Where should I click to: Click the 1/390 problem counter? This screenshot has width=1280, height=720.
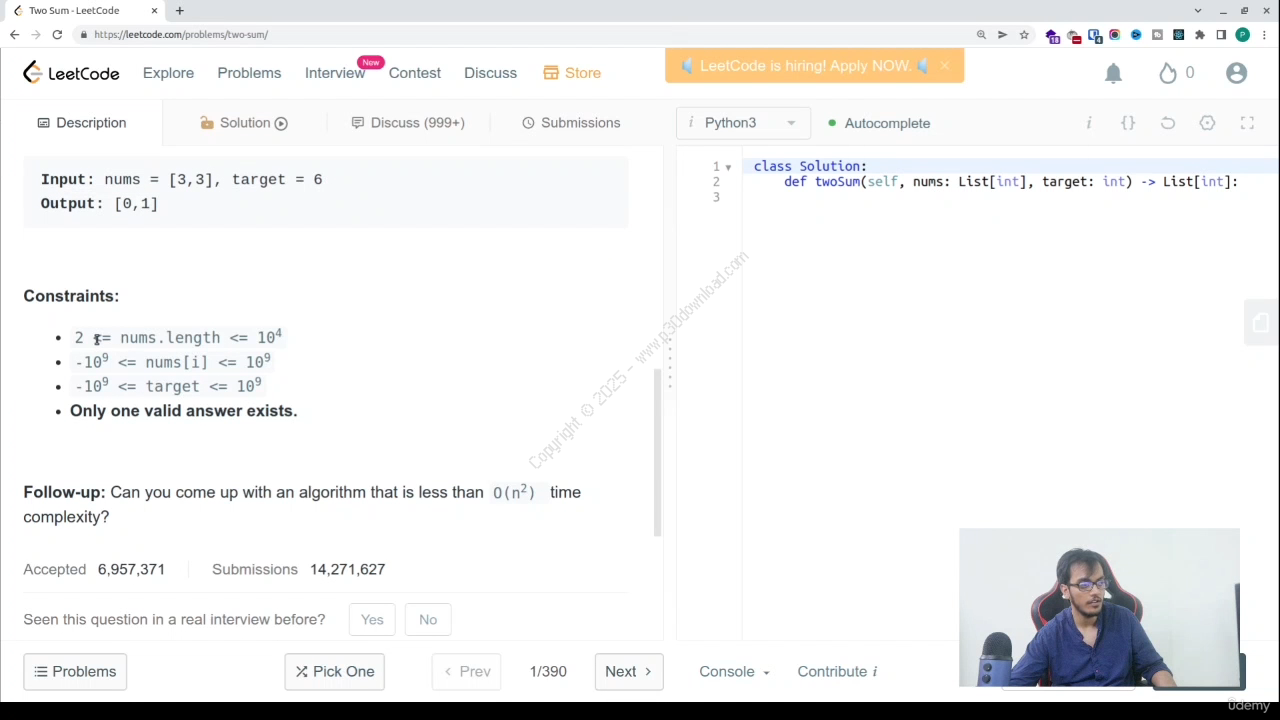(x=548, y=672)
